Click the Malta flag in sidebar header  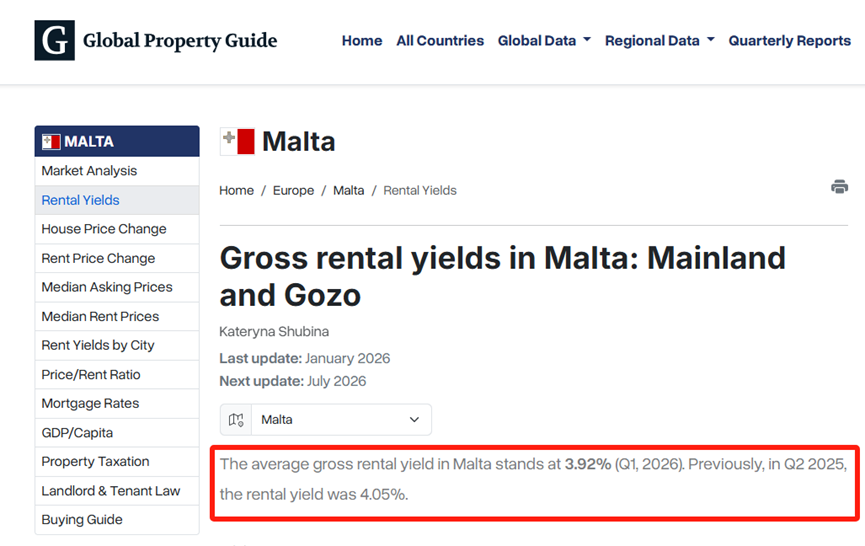click(x=51, y=142)
